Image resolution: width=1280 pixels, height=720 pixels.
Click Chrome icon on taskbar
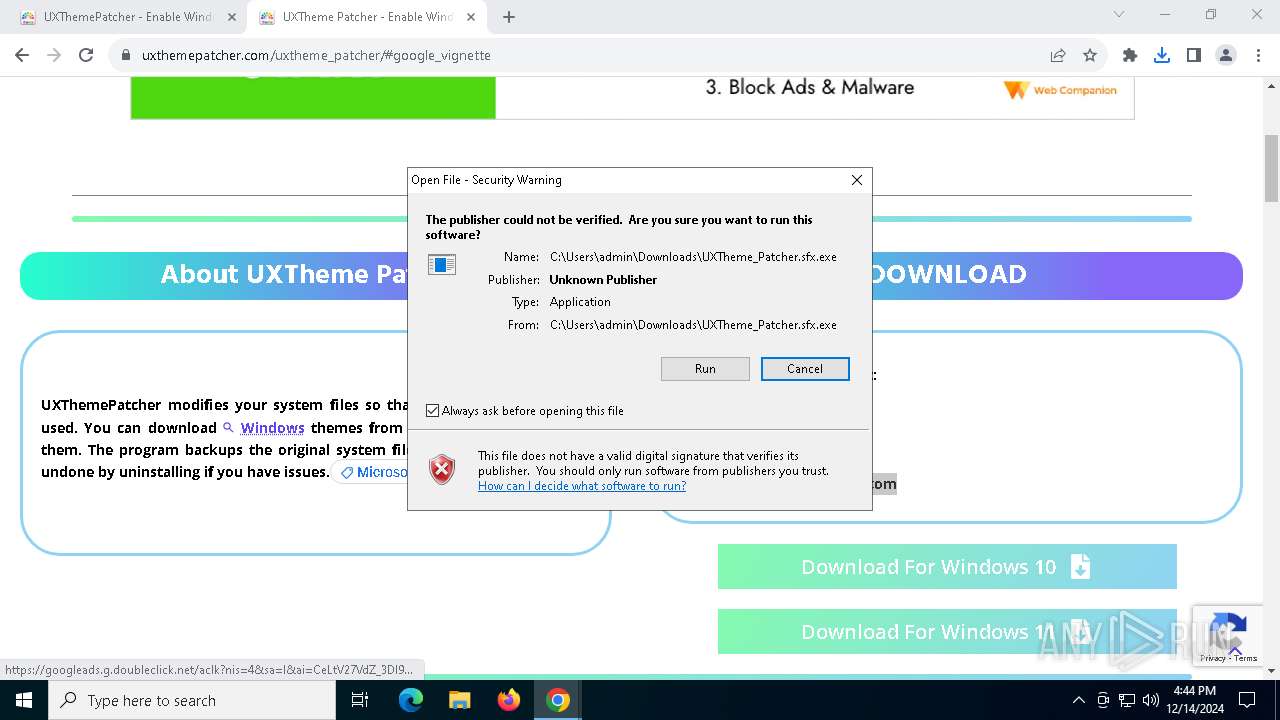pyautogui.click(x=558, y=700)
